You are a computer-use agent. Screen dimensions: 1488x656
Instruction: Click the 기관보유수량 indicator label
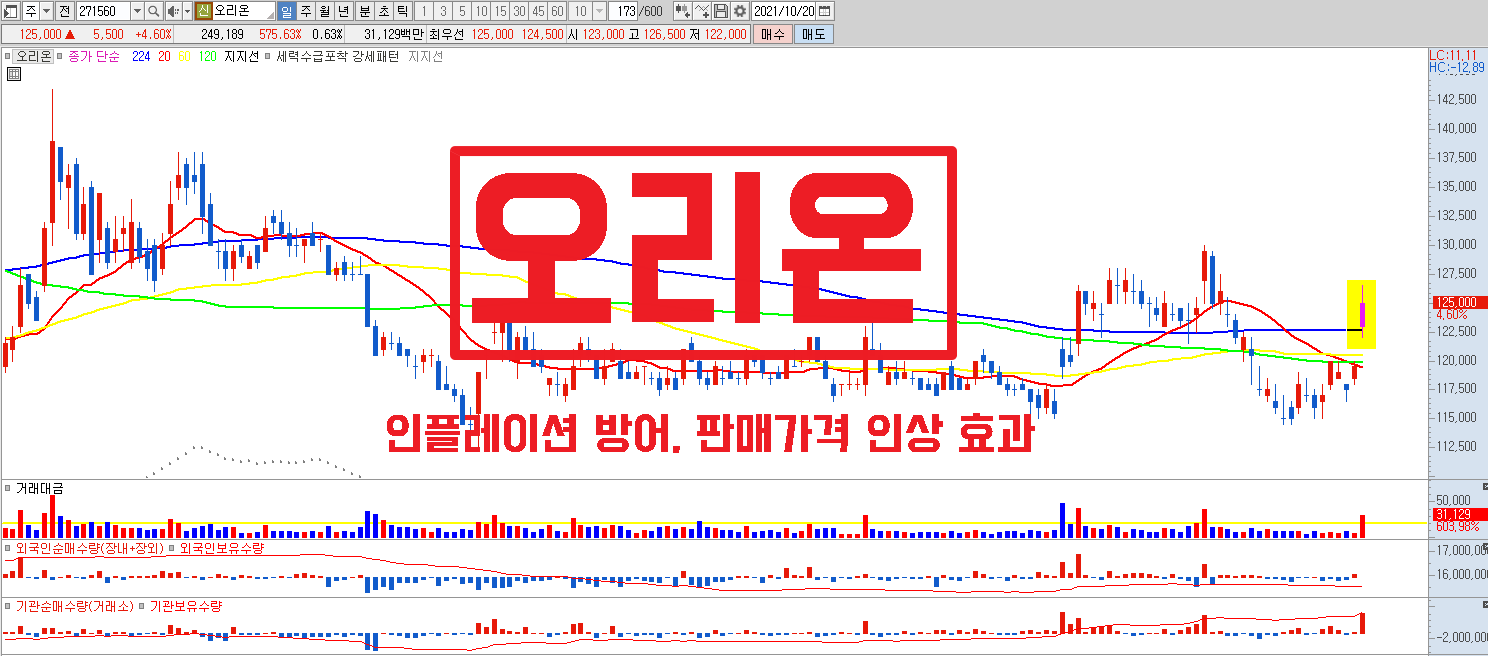click(185, 606)
